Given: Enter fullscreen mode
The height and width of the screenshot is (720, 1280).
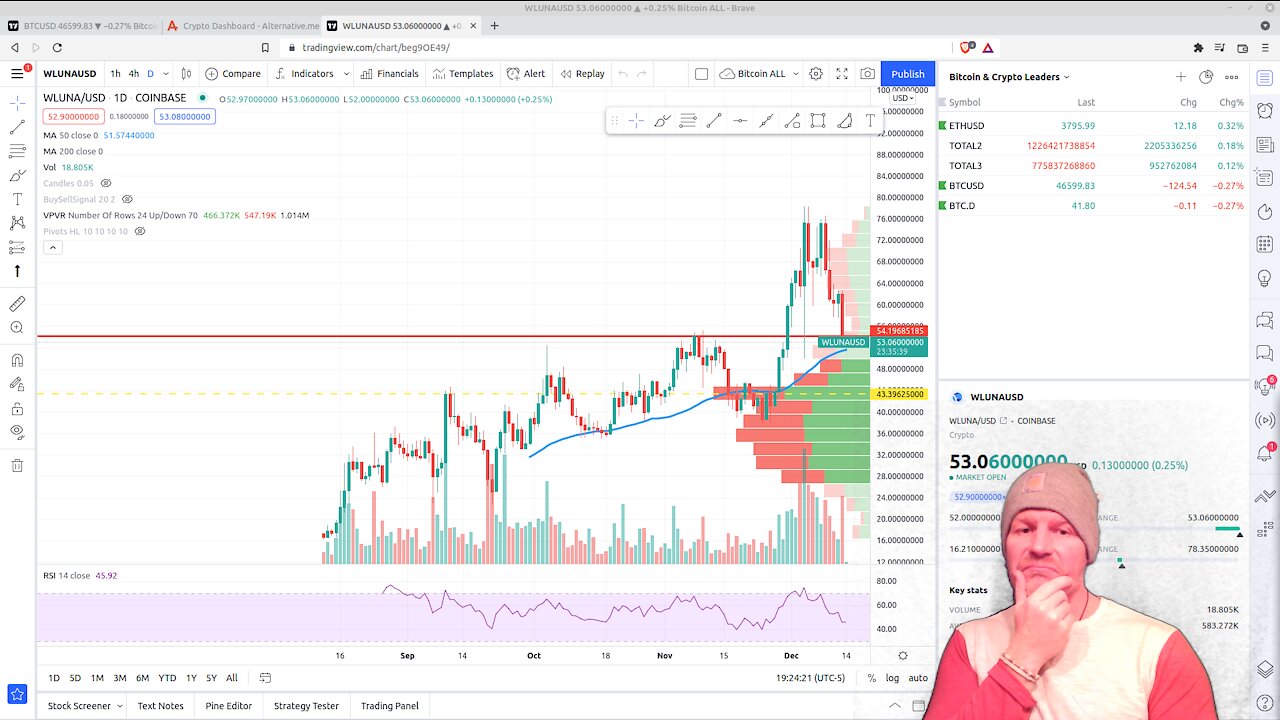Looking at the screenshot, I should click(842, 73).
